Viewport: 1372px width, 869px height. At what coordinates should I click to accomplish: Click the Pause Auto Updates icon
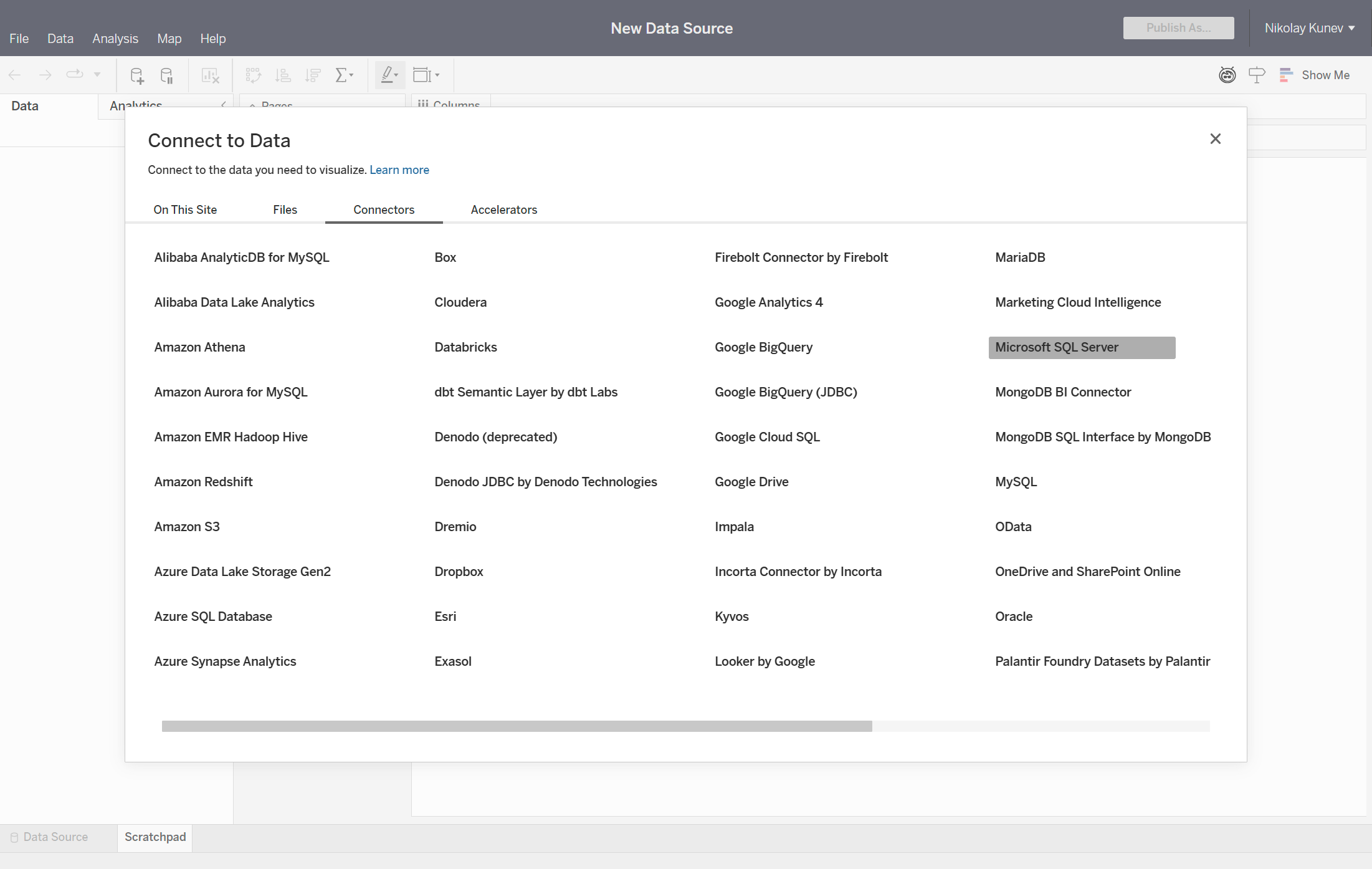pyautogui.click(x=167, y=75)
